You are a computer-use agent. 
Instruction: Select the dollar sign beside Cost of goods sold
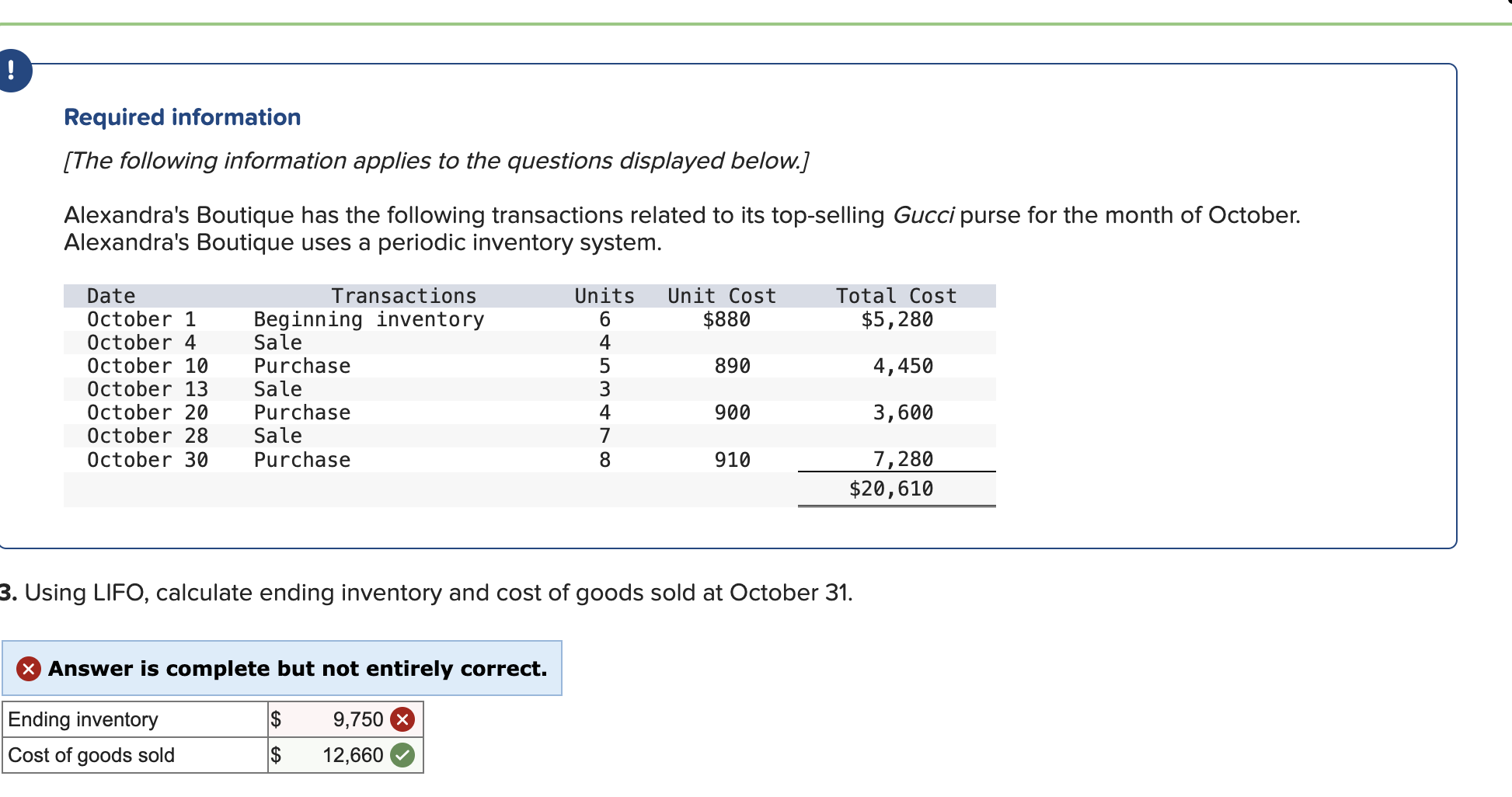277,755
